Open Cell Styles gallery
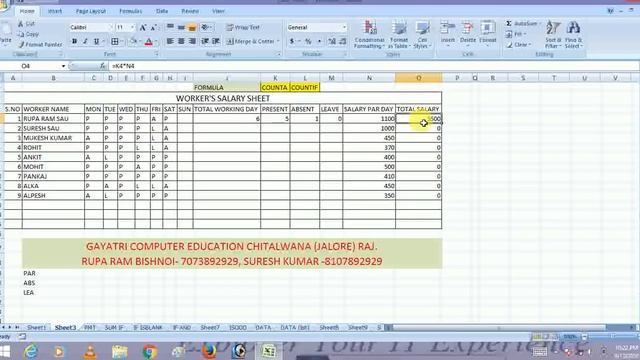 [422, 35]
